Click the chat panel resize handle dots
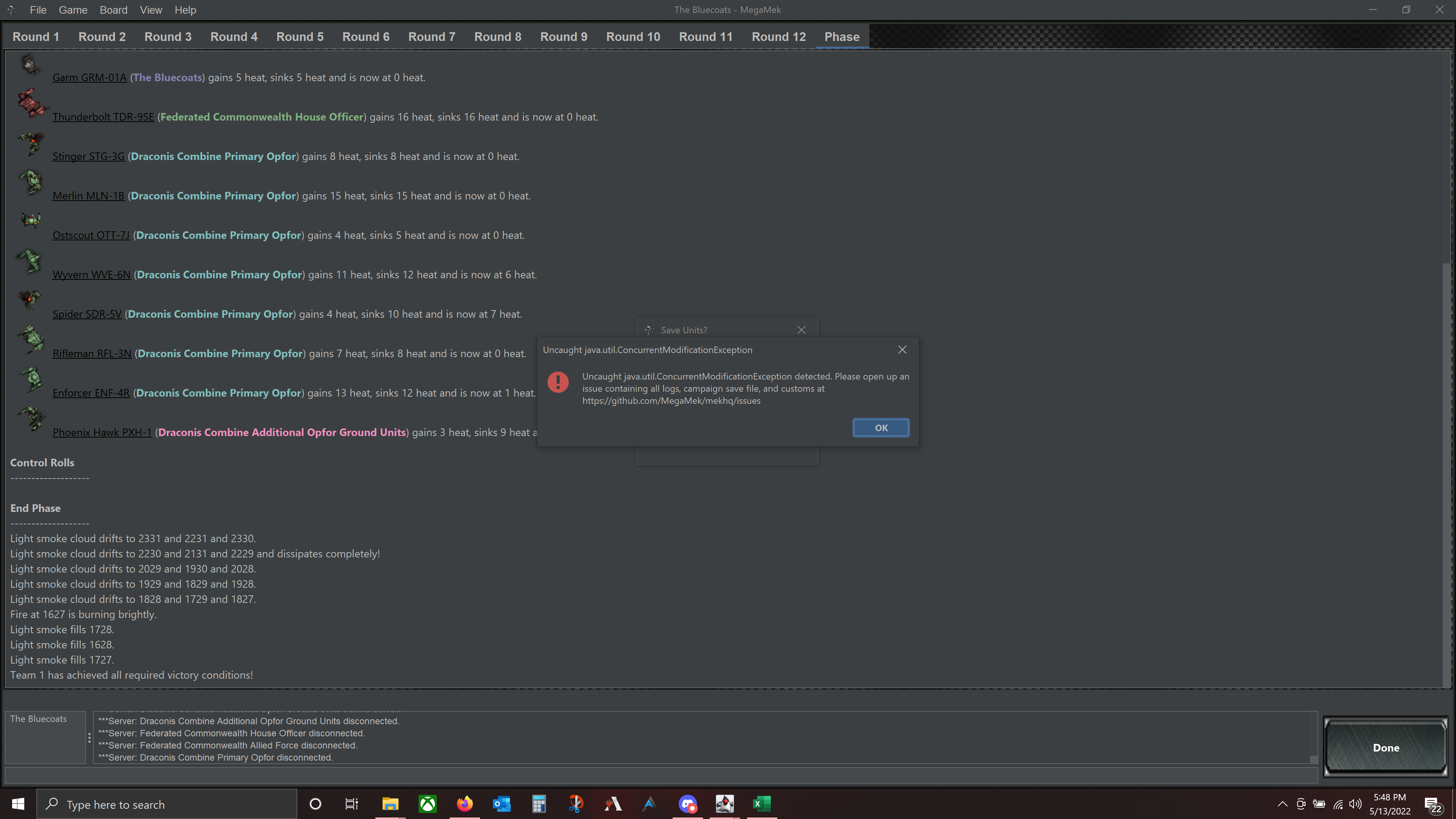The height and width of the screenshot is (819, 1456). tap(89, 737)
